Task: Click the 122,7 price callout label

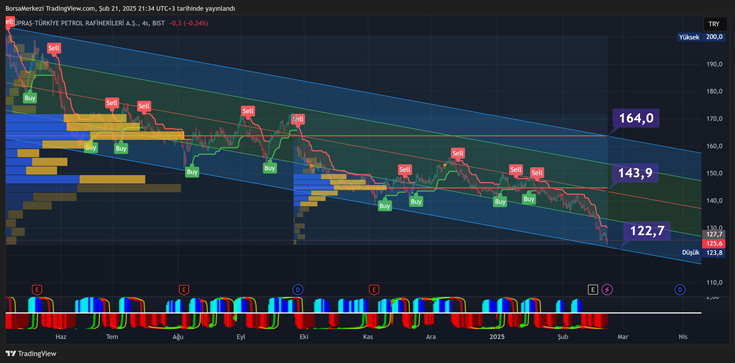Action: 646,231
